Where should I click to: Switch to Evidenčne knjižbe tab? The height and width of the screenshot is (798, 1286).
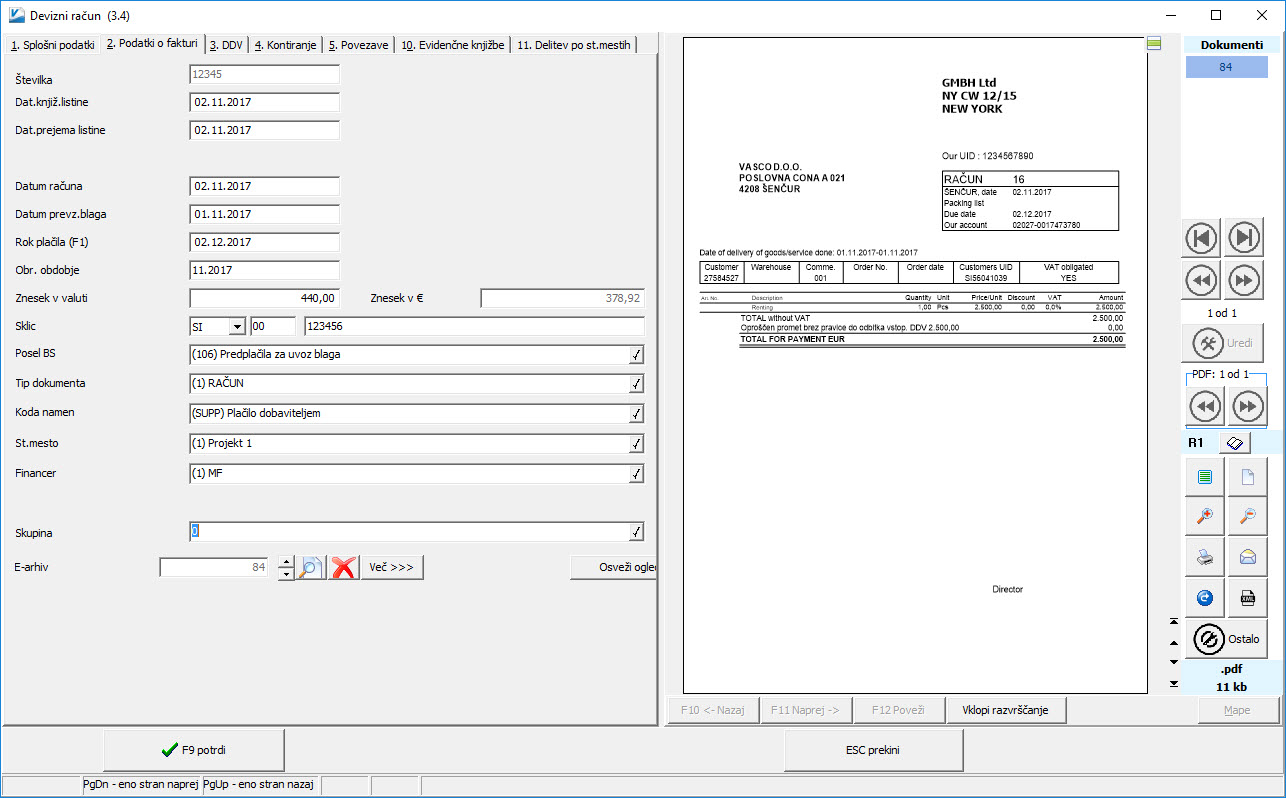point(453,45)
